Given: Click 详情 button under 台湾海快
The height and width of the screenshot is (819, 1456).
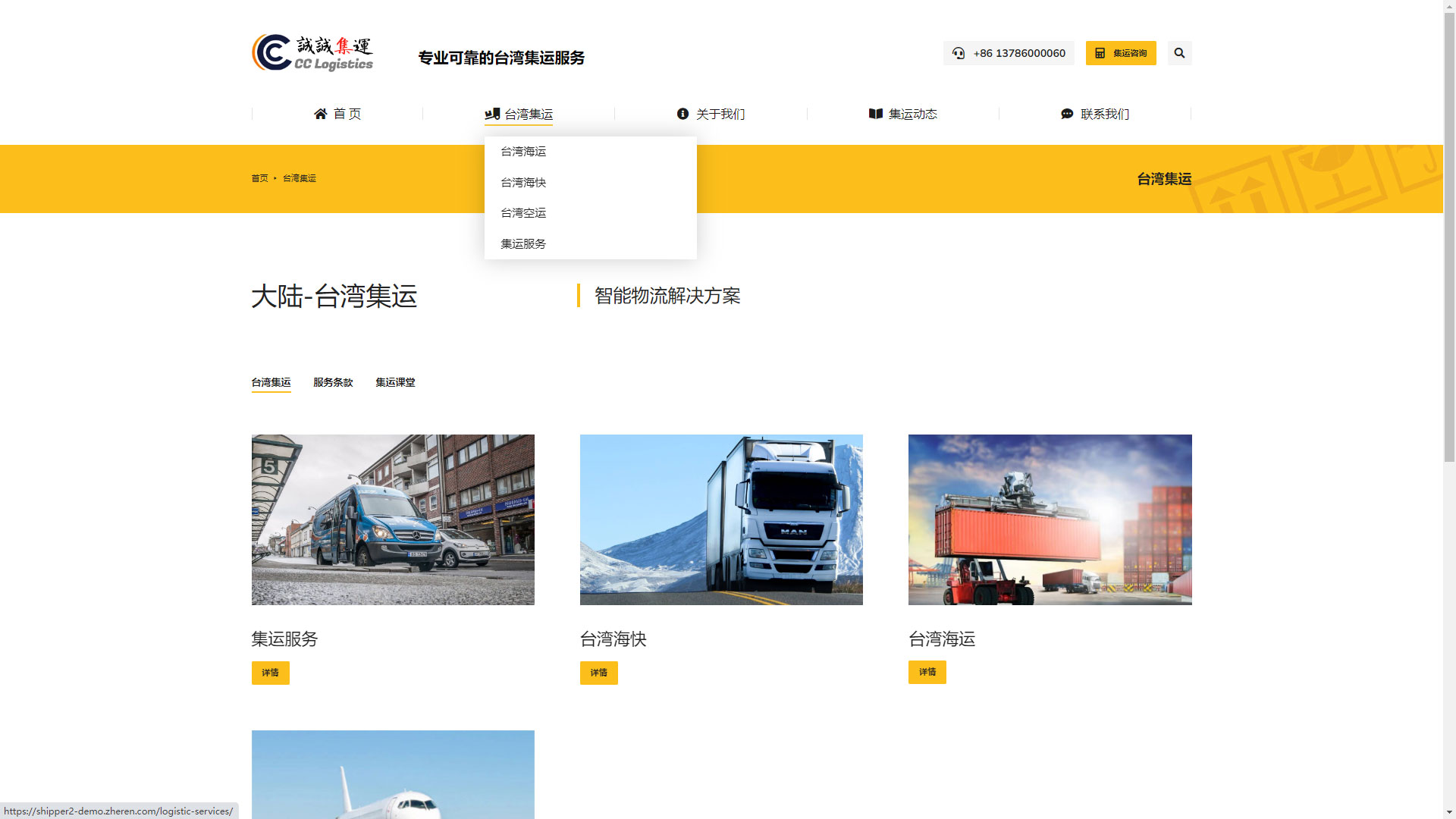Looking at the screenshot, I should click(x=599, y=673).
